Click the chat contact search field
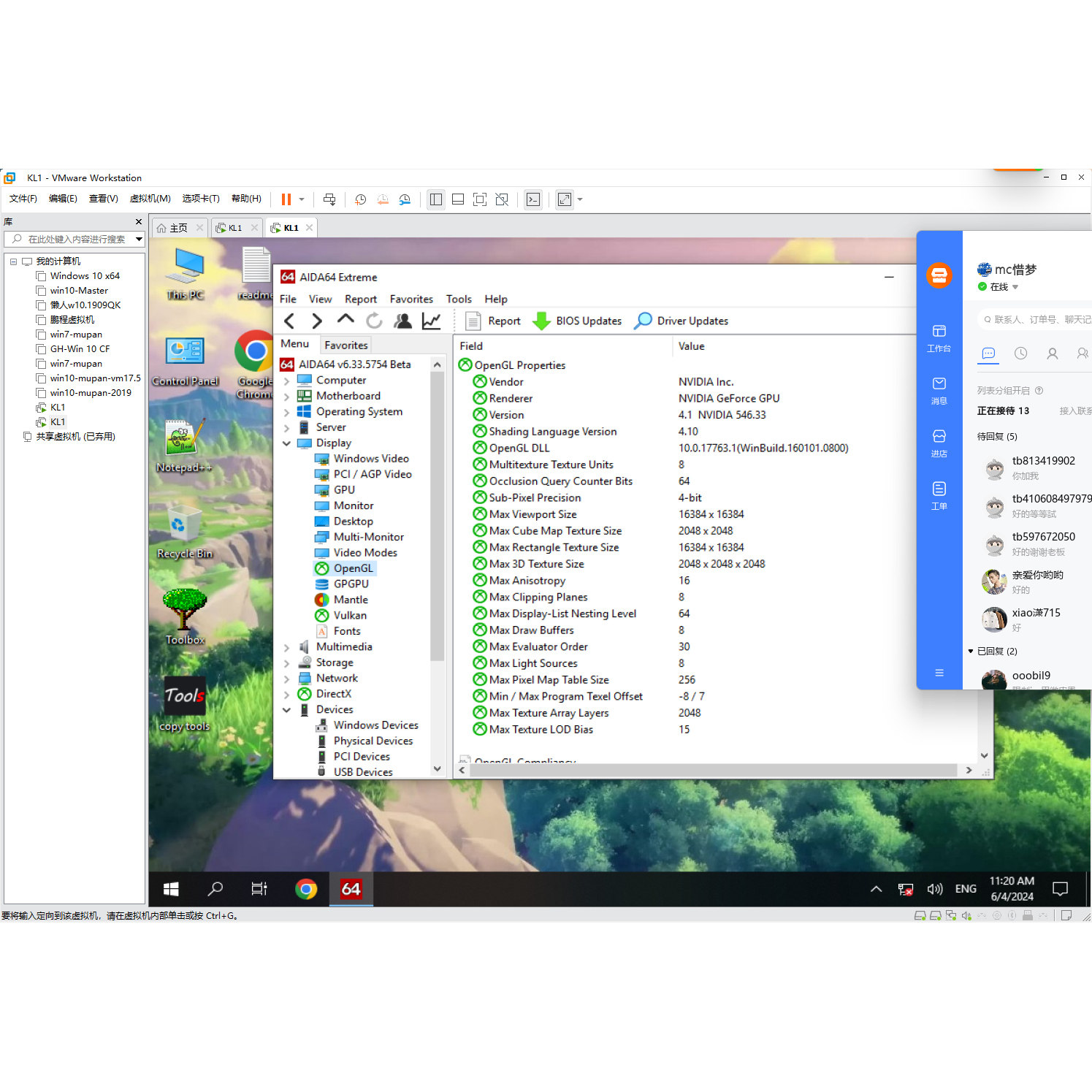1092x1092 pixels. pos(1036,319)
